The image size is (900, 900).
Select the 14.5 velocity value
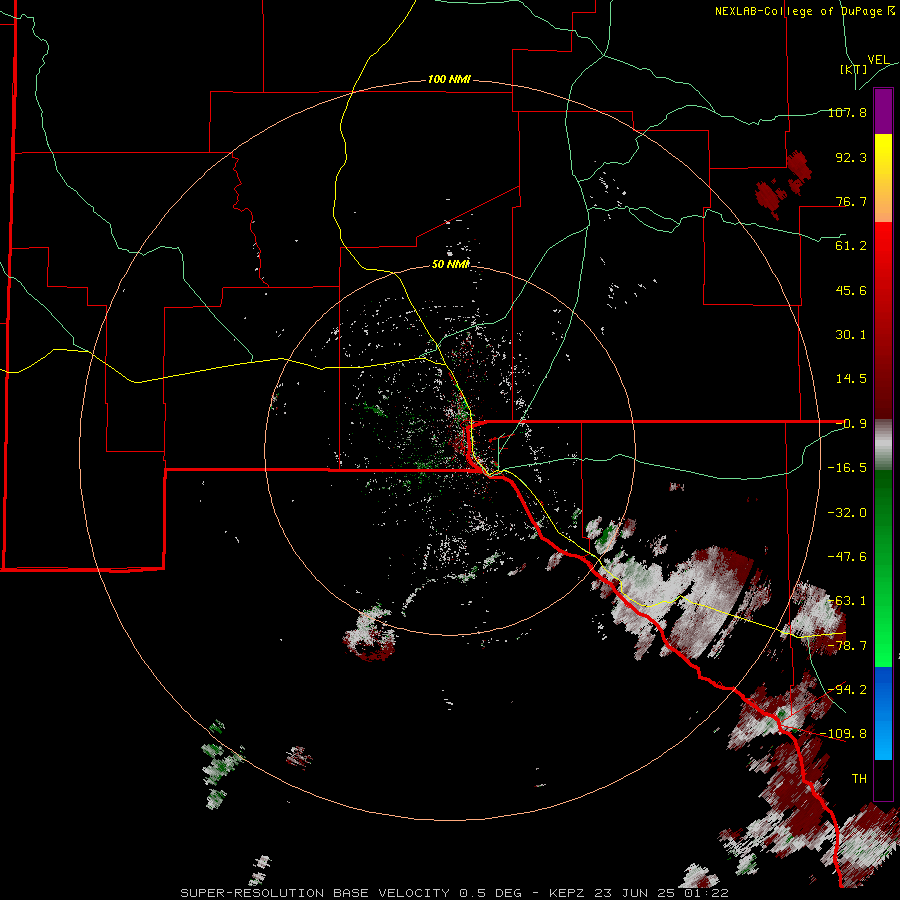click(851, 379)
